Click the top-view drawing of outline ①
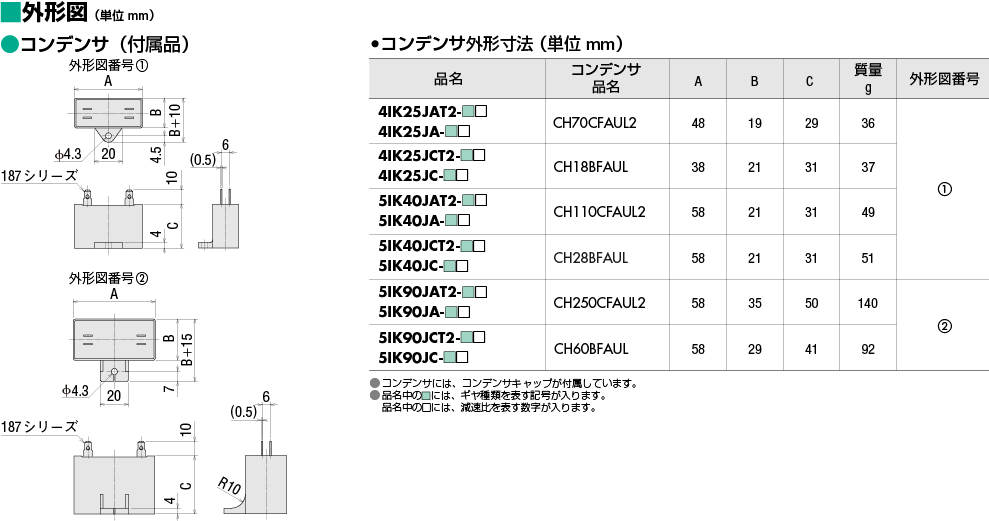 [111, 110]
